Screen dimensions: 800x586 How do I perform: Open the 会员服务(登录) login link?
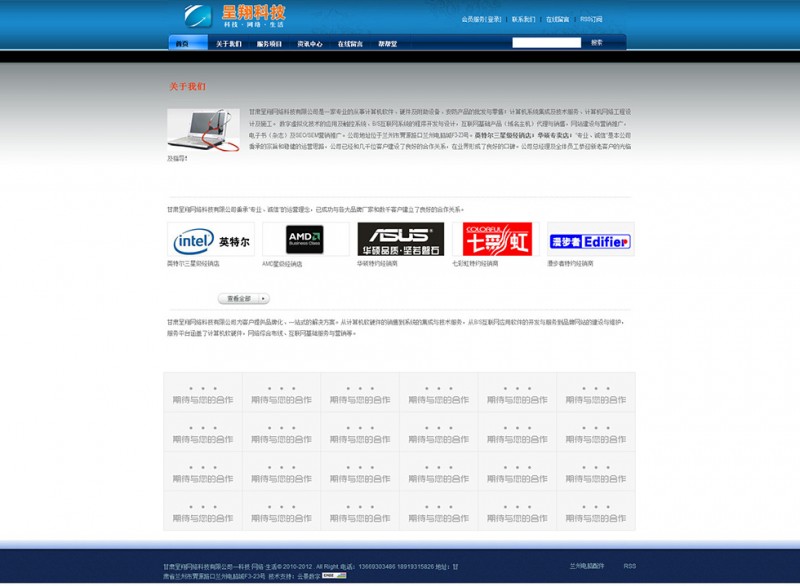tap(482, 19)
